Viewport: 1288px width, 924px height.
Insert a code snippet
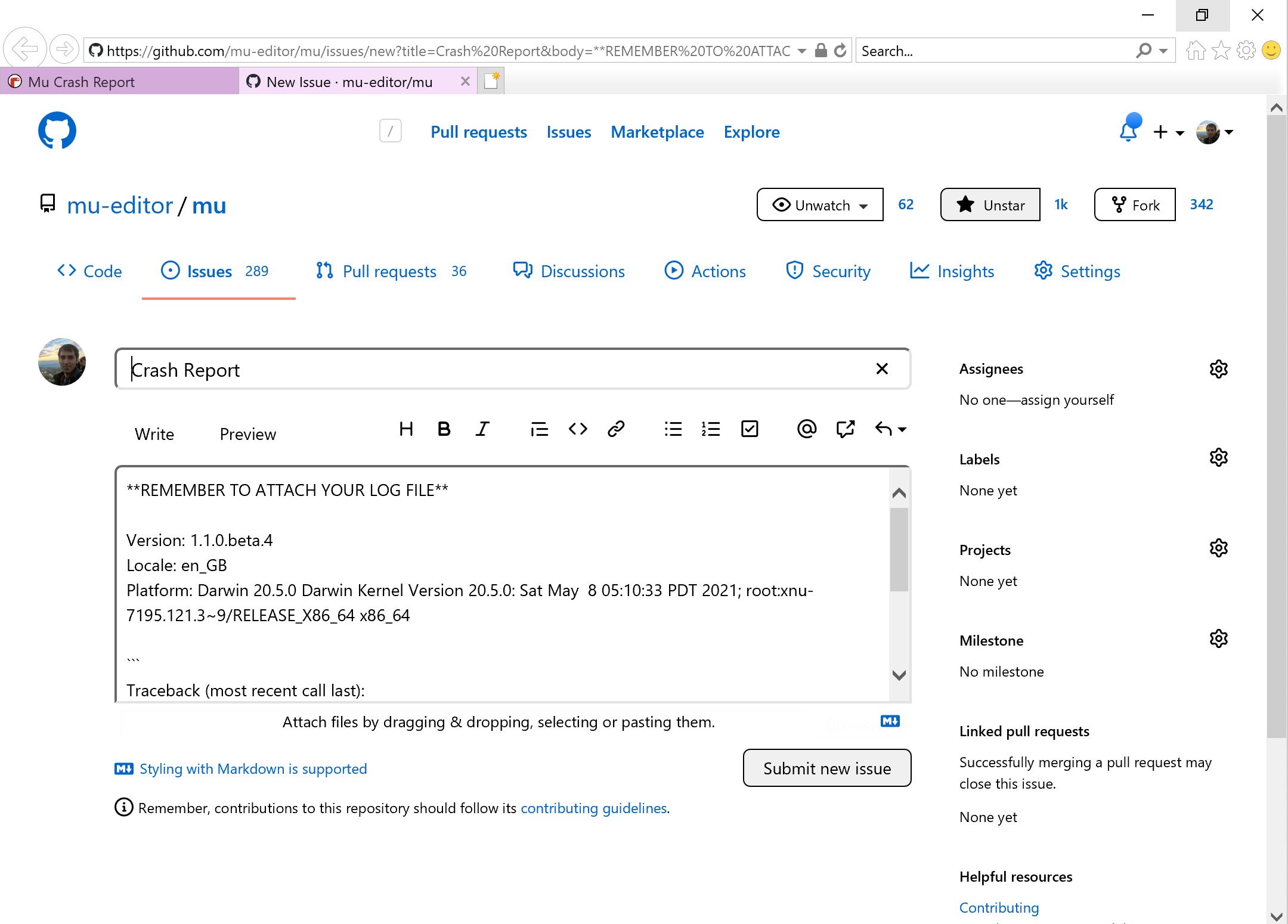[577, 429]
